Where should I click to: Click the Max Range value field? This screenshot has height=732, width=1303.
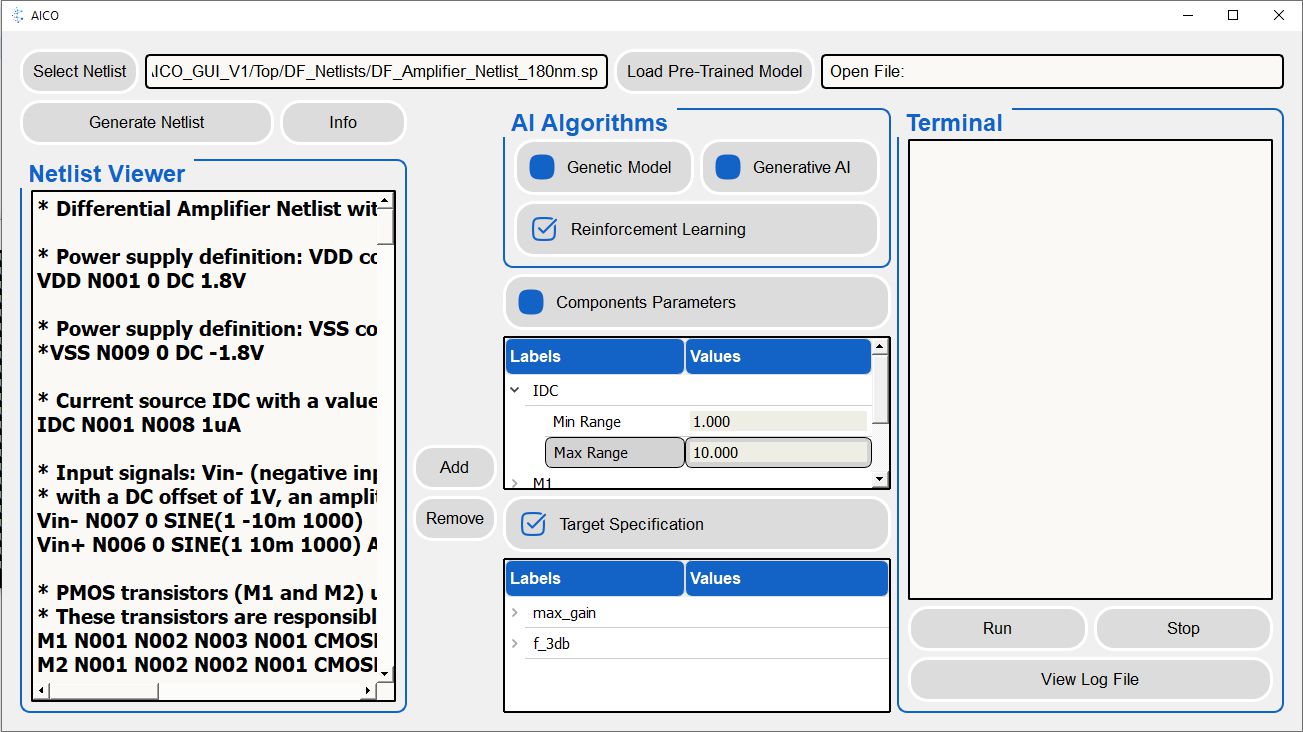click(777, 453)
